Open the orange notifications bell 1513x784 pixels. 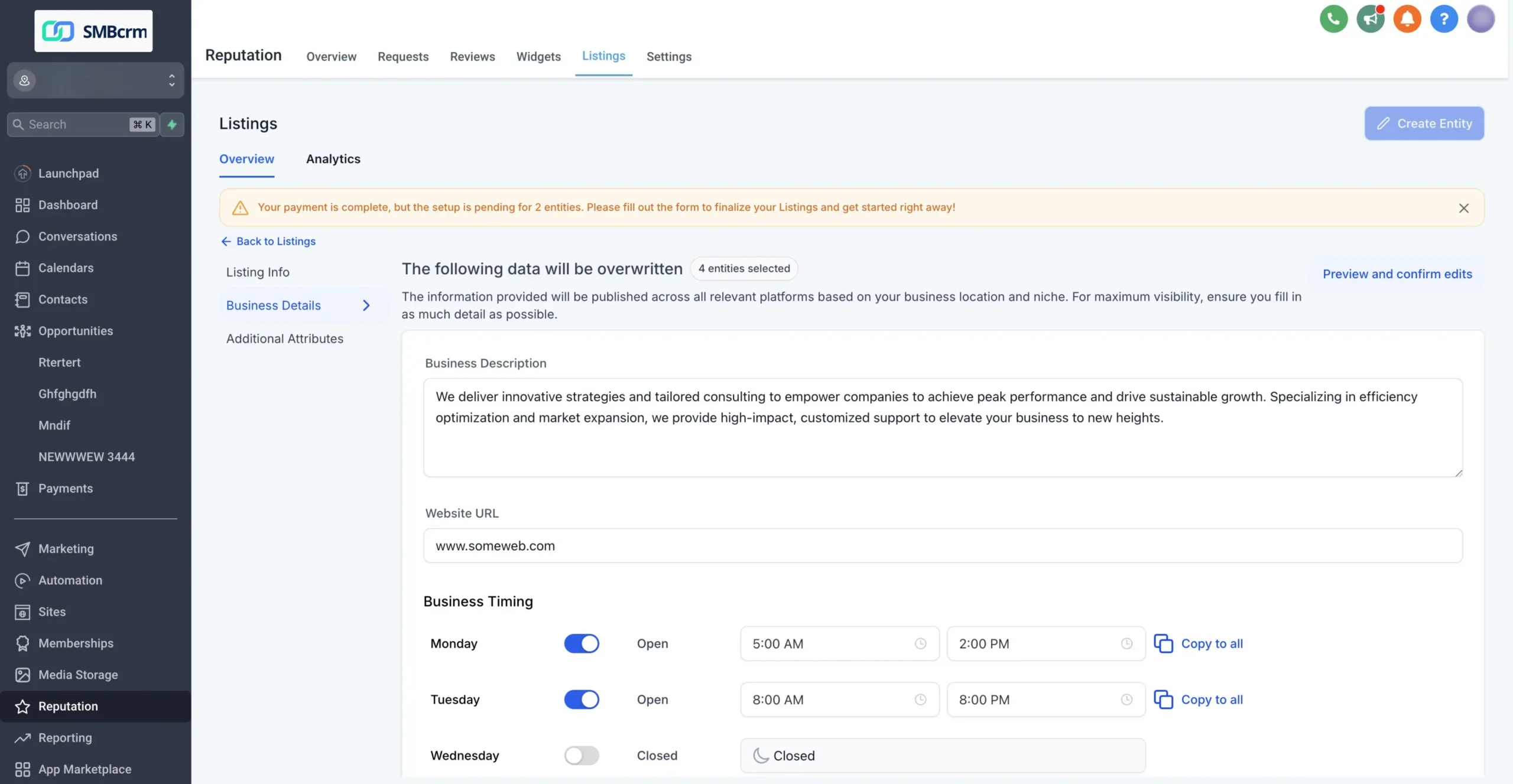point(1407,19)
